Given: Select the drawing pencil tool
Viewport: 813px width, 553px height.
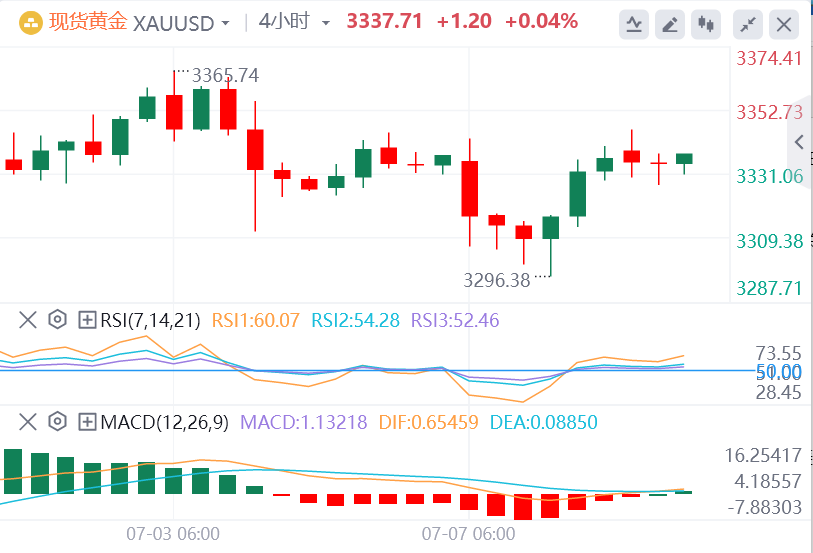Looking at the screenshot, I should 671,24.
